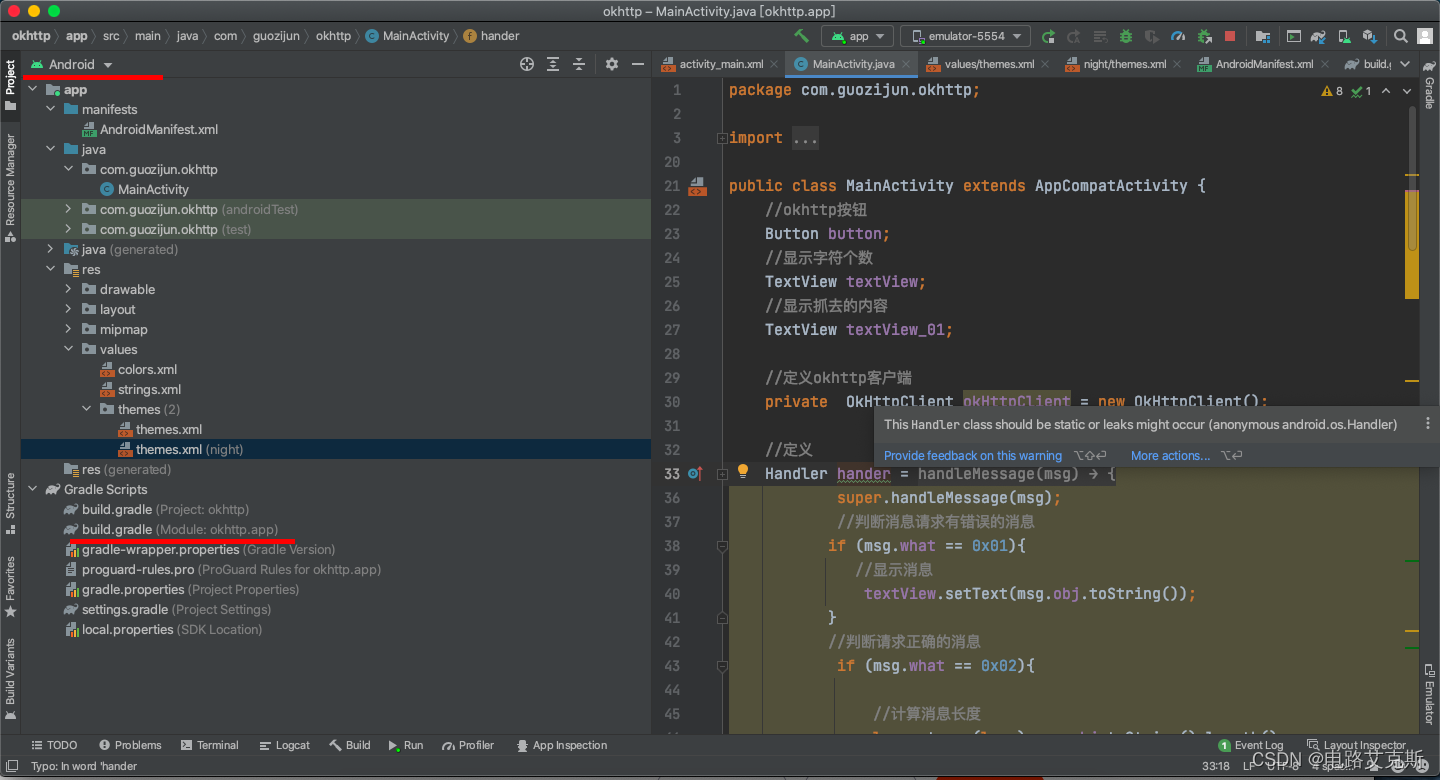Start debugging with the green bug icon
This screenshot has height=780, width=1440.
pos(1126,36)
